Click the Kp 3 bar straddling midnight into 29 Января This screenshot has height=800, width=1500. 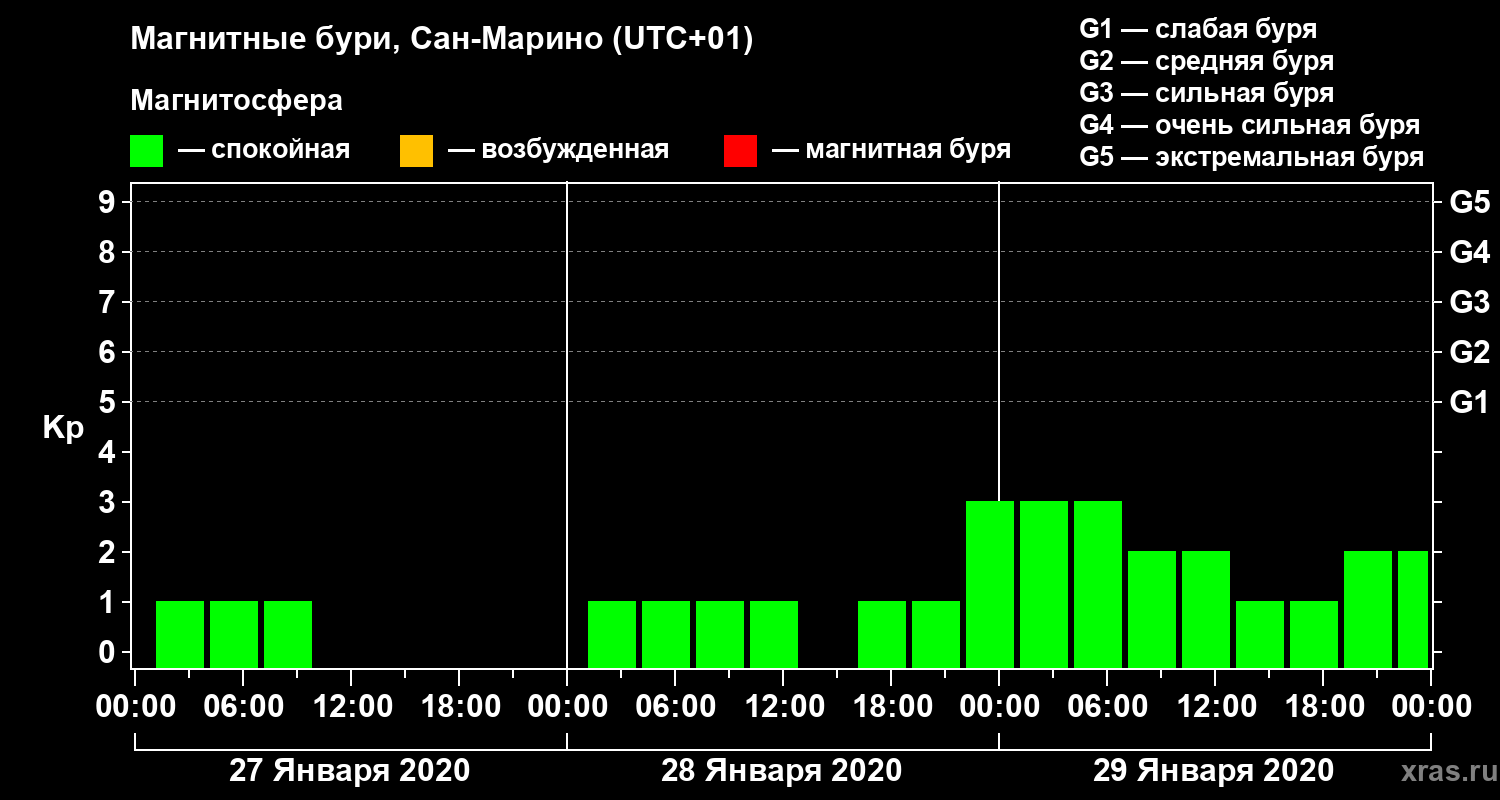coord(990,584)
